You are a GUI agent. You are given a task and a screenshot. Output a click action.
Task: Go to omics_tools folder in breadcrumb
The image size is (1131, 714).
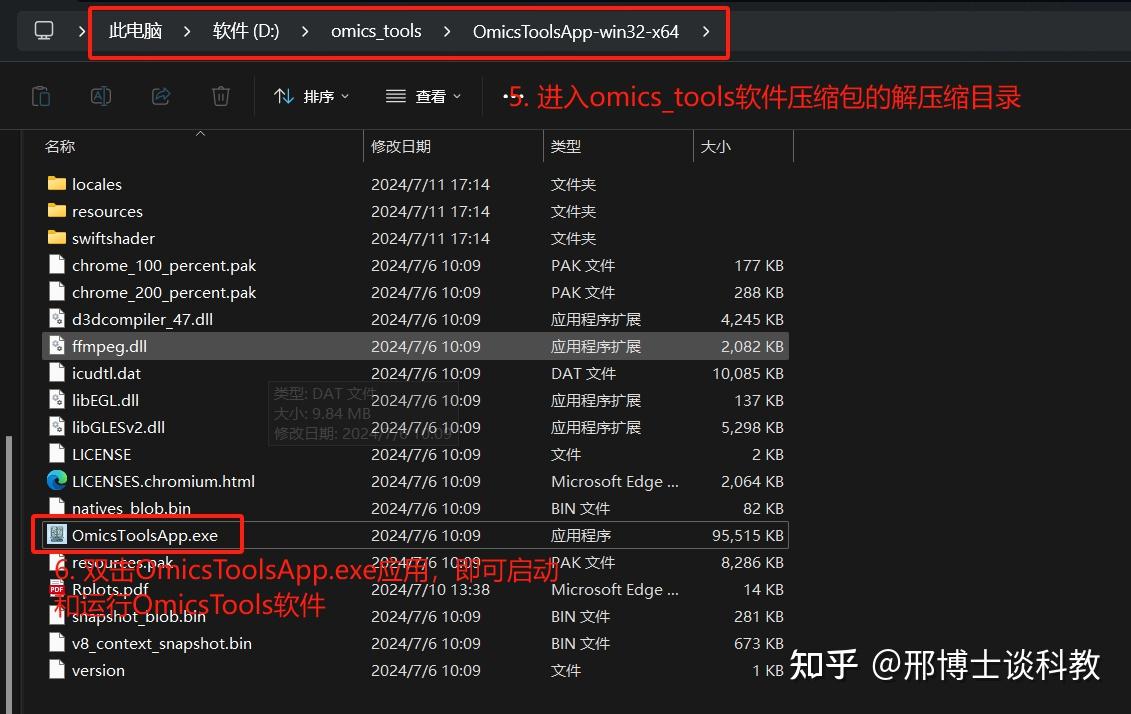(x=376, y=32)
